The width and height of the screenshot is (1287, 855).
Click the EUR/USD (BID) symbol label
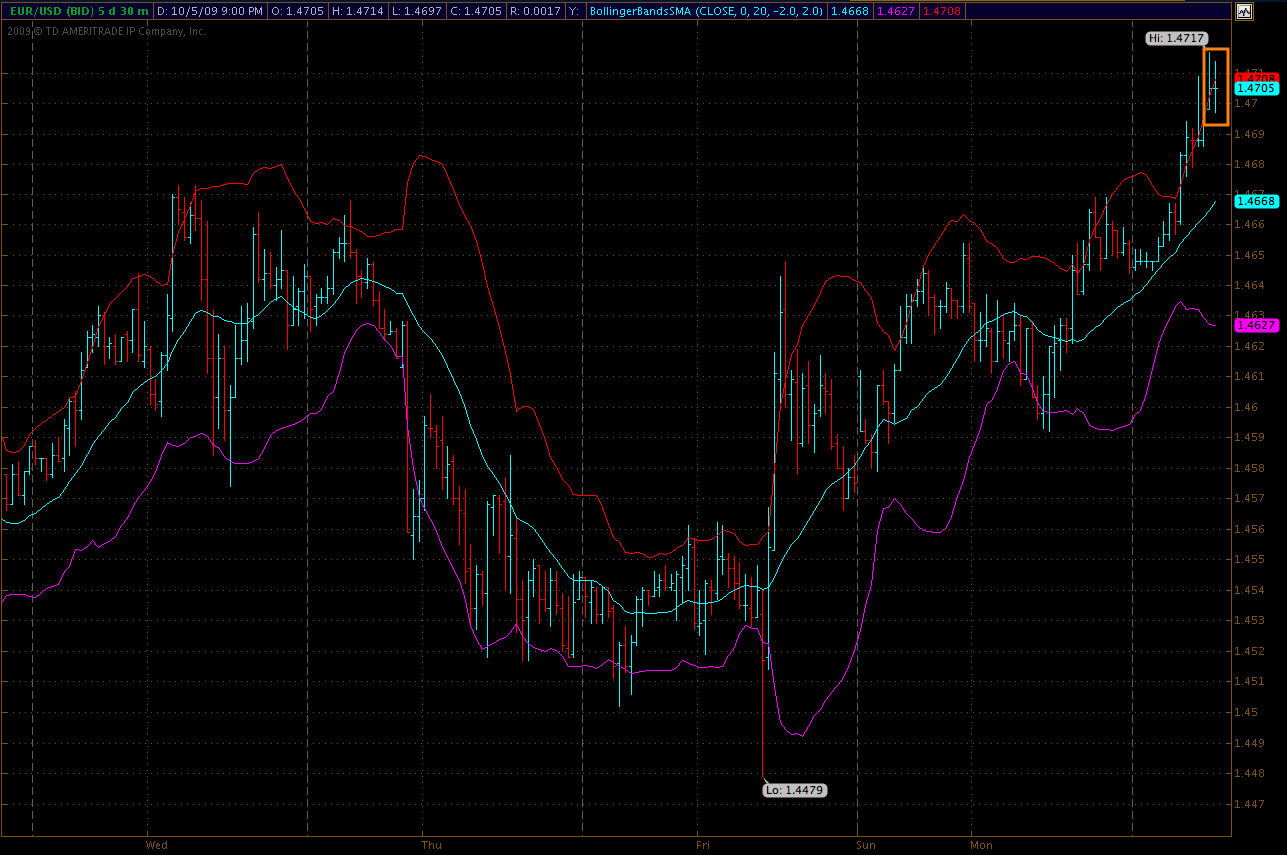pos(50,12)
